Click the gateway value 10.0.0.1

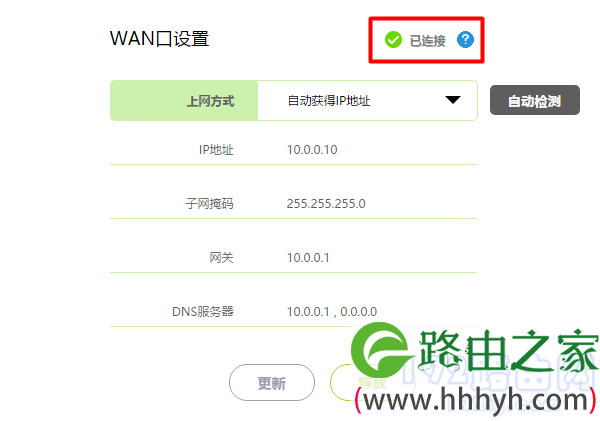pos(308,258)
